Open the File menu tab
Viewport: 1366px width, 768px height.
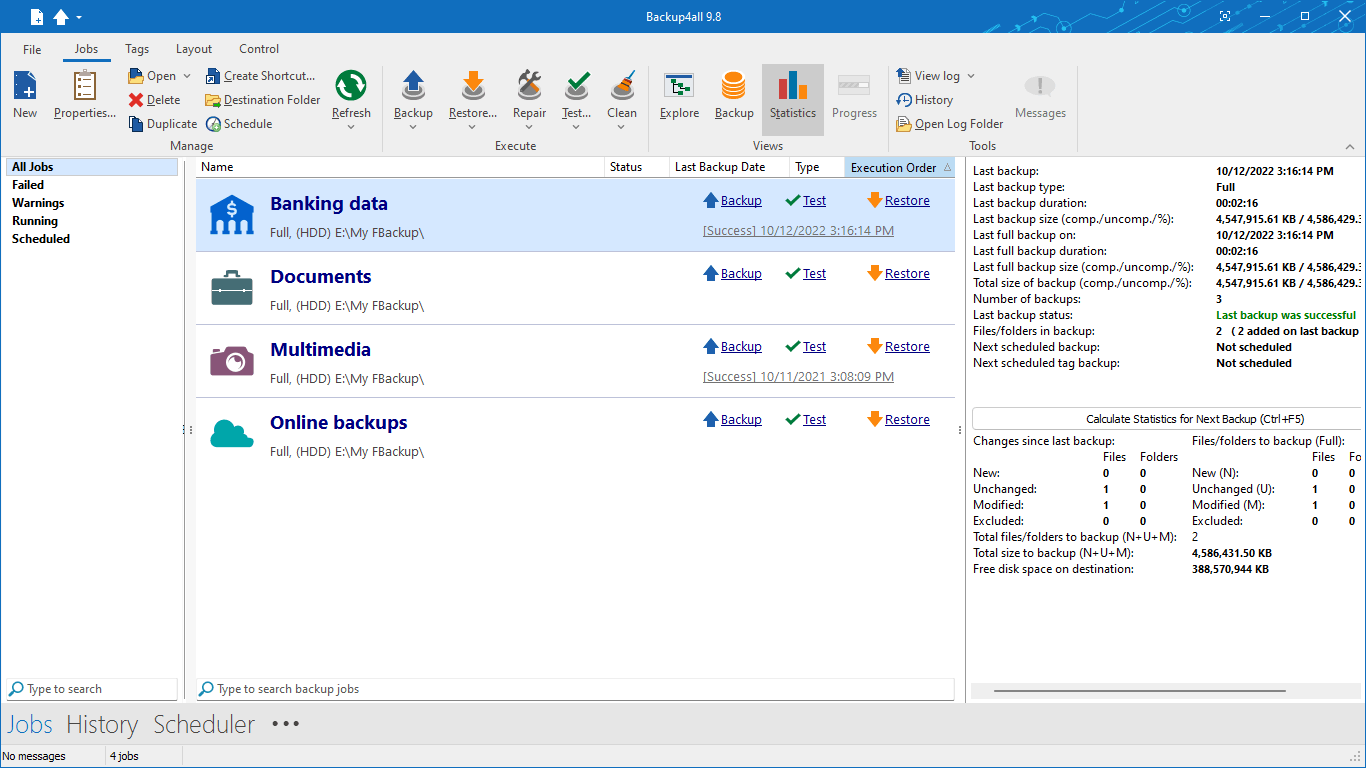coord(32,49)
